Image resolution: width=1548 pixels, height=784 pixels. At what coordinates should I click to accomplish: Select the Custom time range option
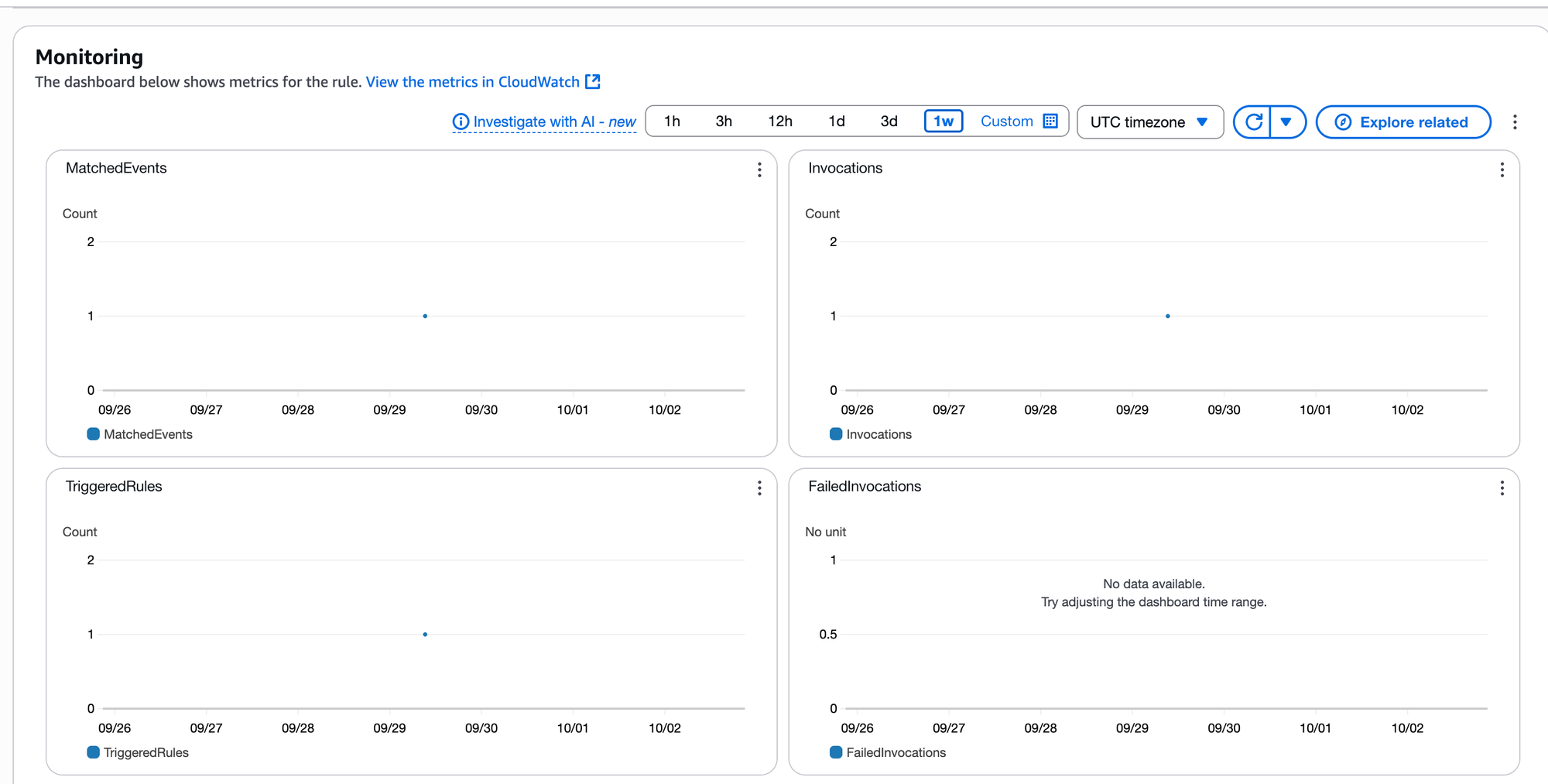(1006, 121)
